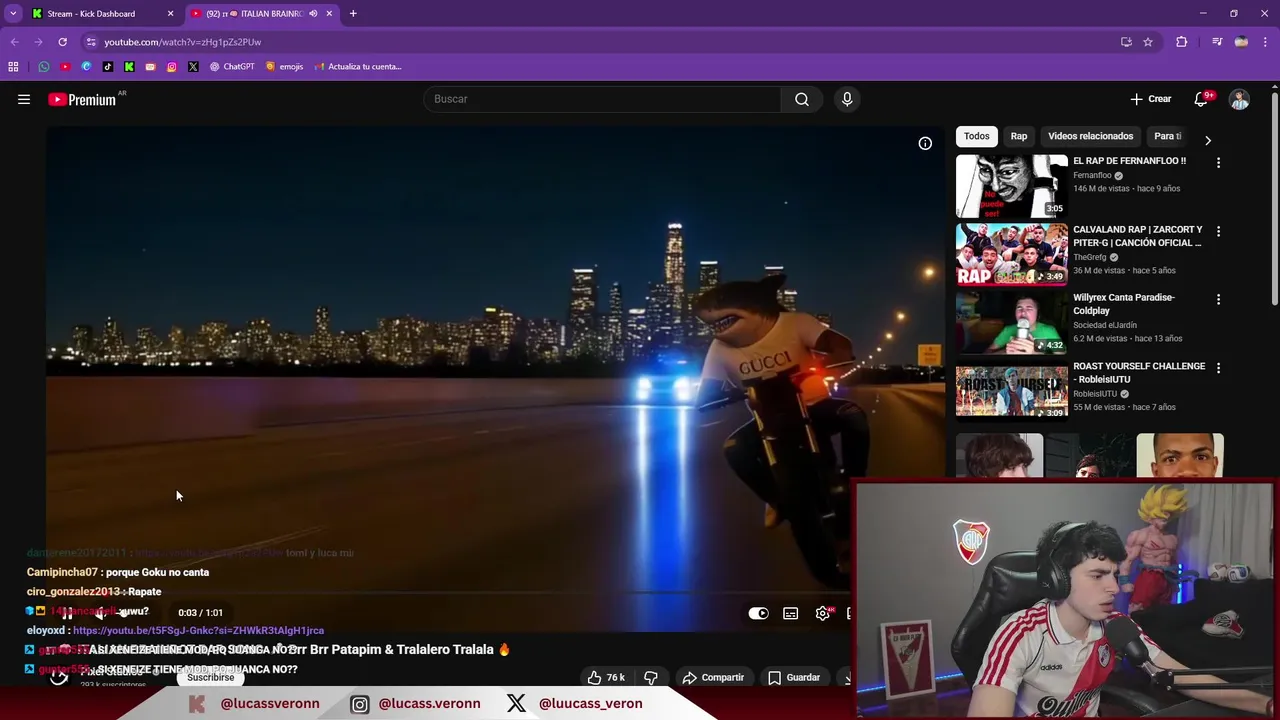Screen dimensions: 1280x720
Task: Like the video with 76 k likes
Action: coord(606,677)
